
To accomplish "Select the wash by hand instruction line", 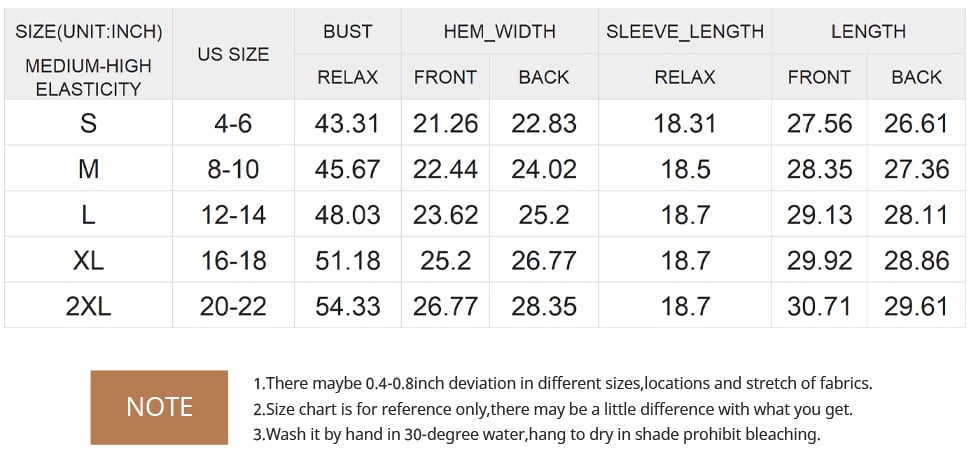I will (x=536, y=434).
